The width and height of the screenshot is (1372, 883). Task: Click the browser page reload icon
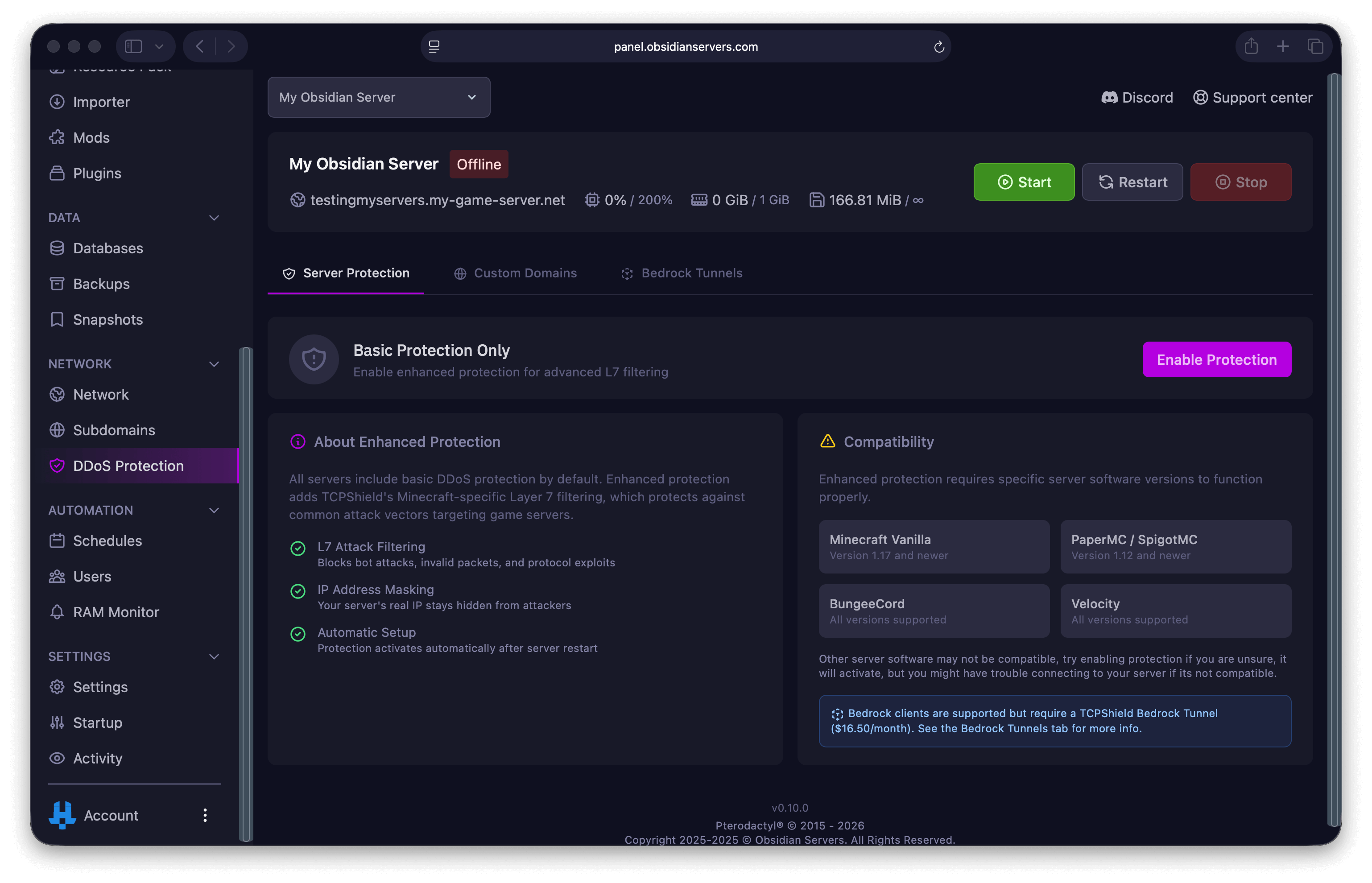[938, 47]
